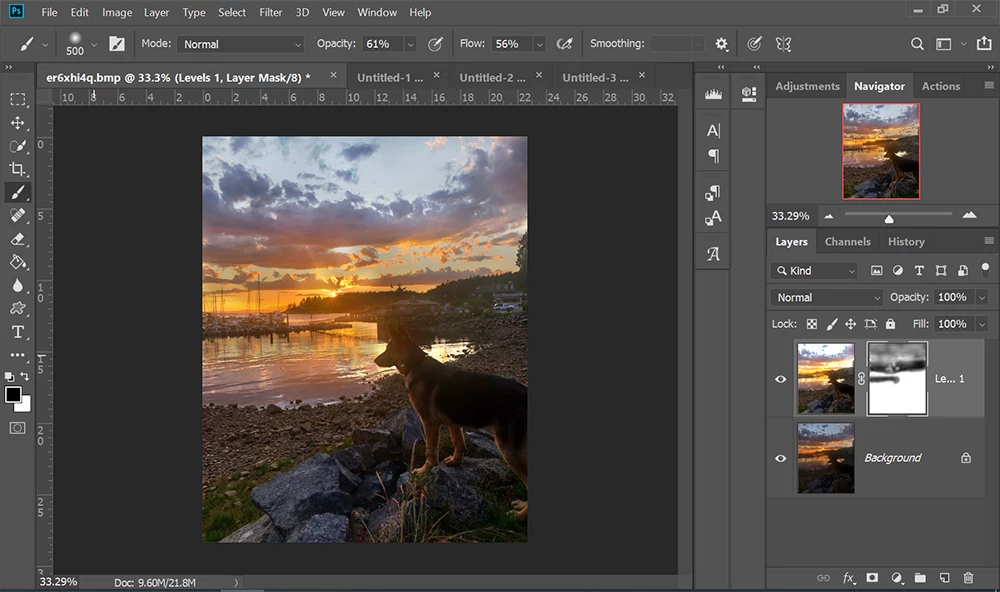Click the delete layer trash icon
This screenshot has height=592, width=1000.
(967, 578)
